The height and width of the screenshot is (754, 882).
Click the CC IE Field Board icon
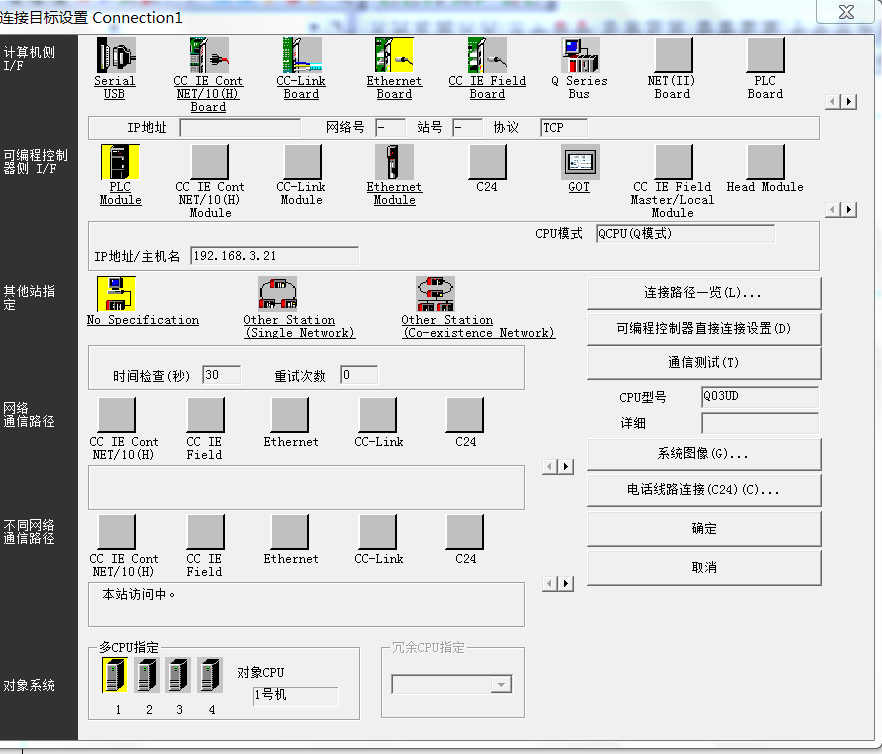[487, 56]
